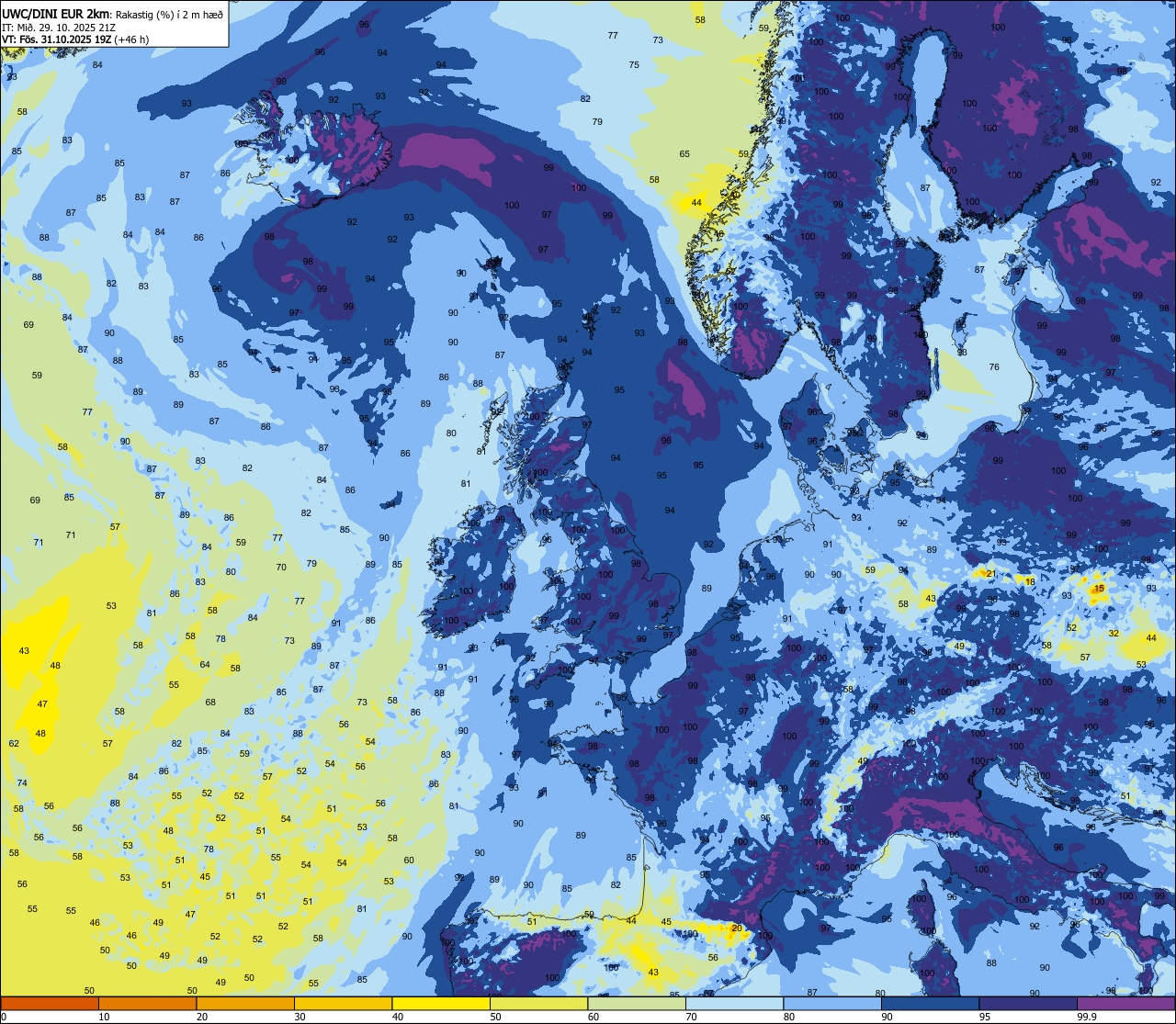
Task: Click the 'IT: Mið. 29. 10. 2025 21Z' line
Action: (x=59, y=27)
